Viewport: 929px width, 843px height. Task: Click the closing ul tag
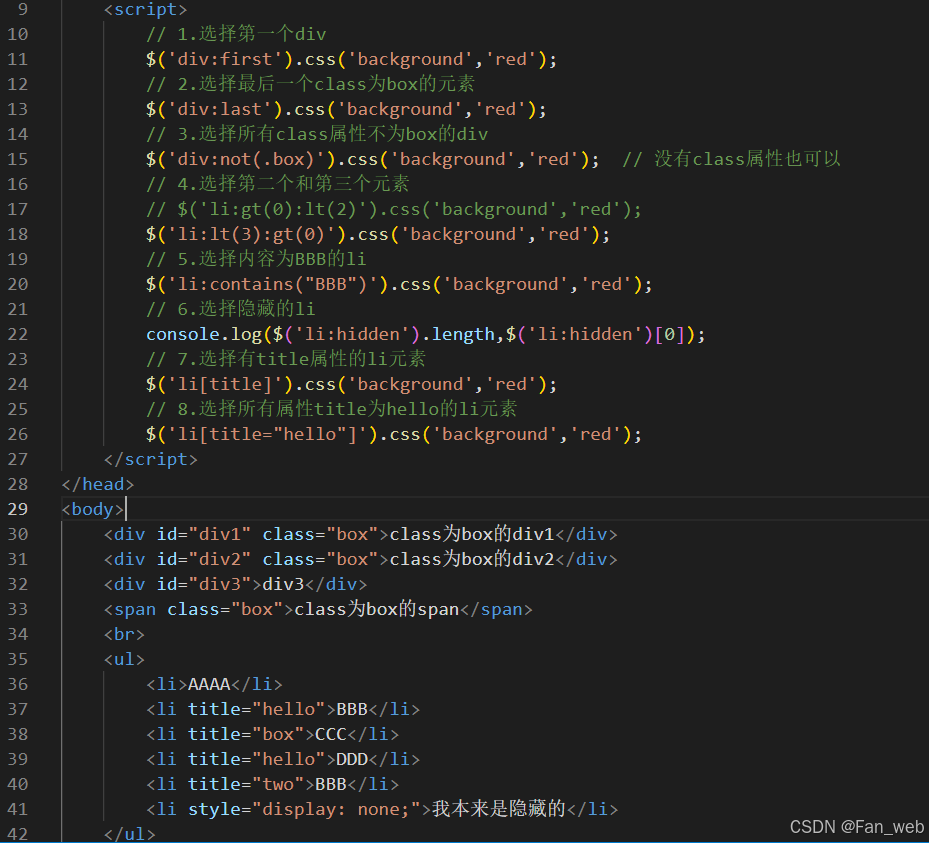130,834
